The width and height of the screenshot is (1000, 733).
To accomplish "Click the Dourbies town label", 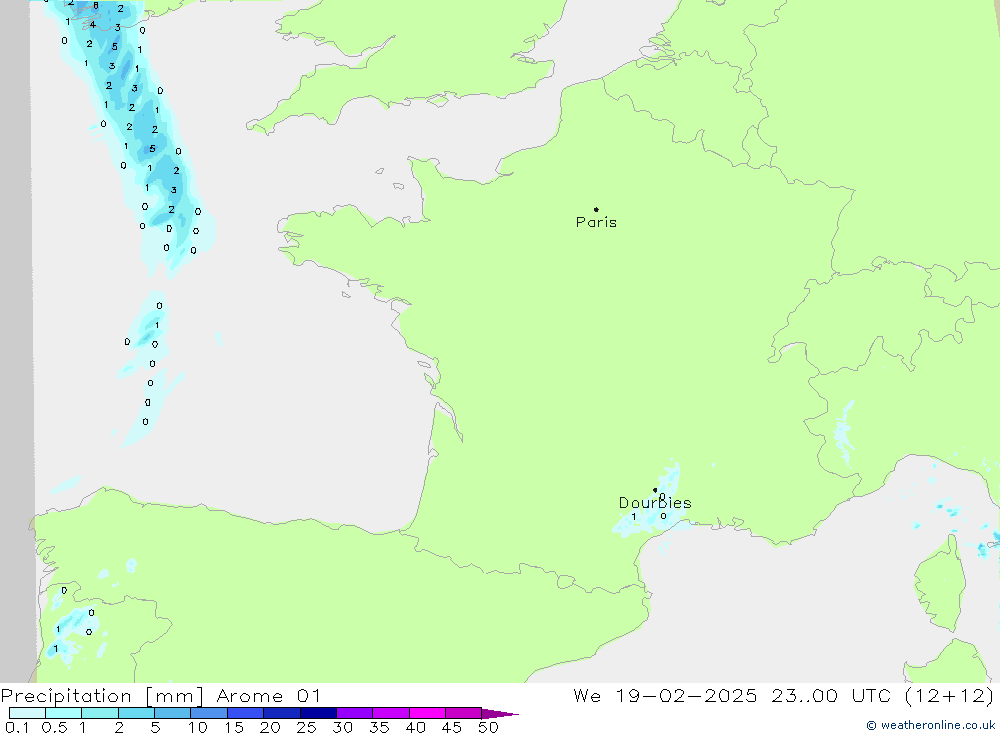I will click(655, 503).
